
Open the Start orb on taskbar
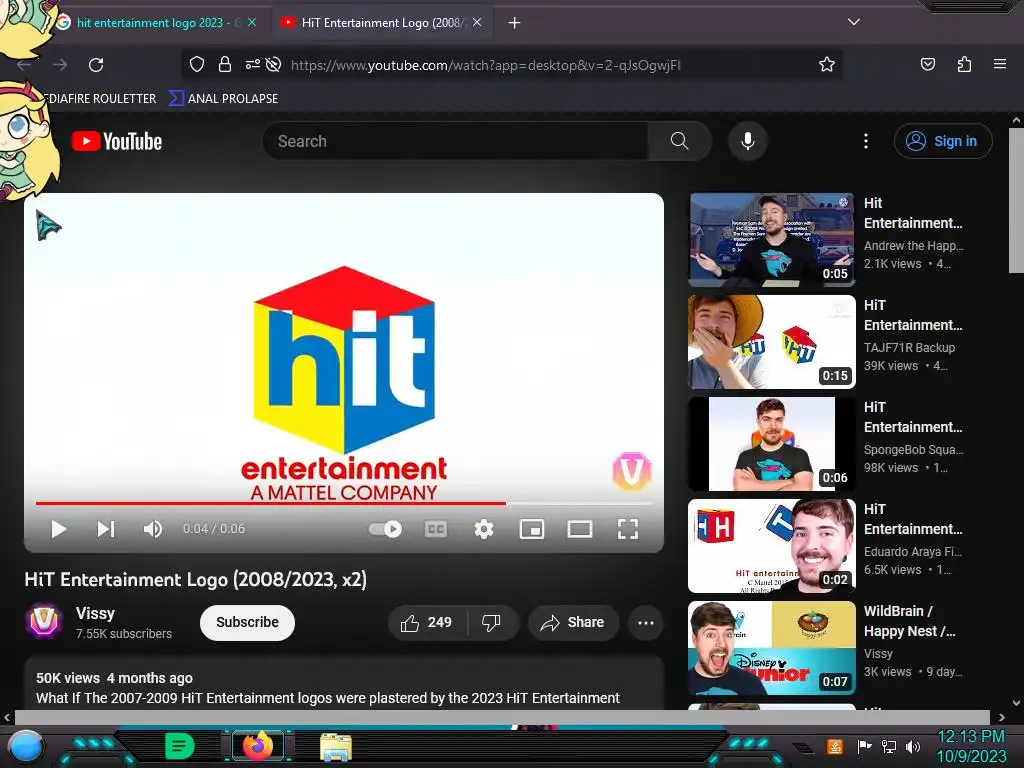pyautogui.click(x=25, y=748)
